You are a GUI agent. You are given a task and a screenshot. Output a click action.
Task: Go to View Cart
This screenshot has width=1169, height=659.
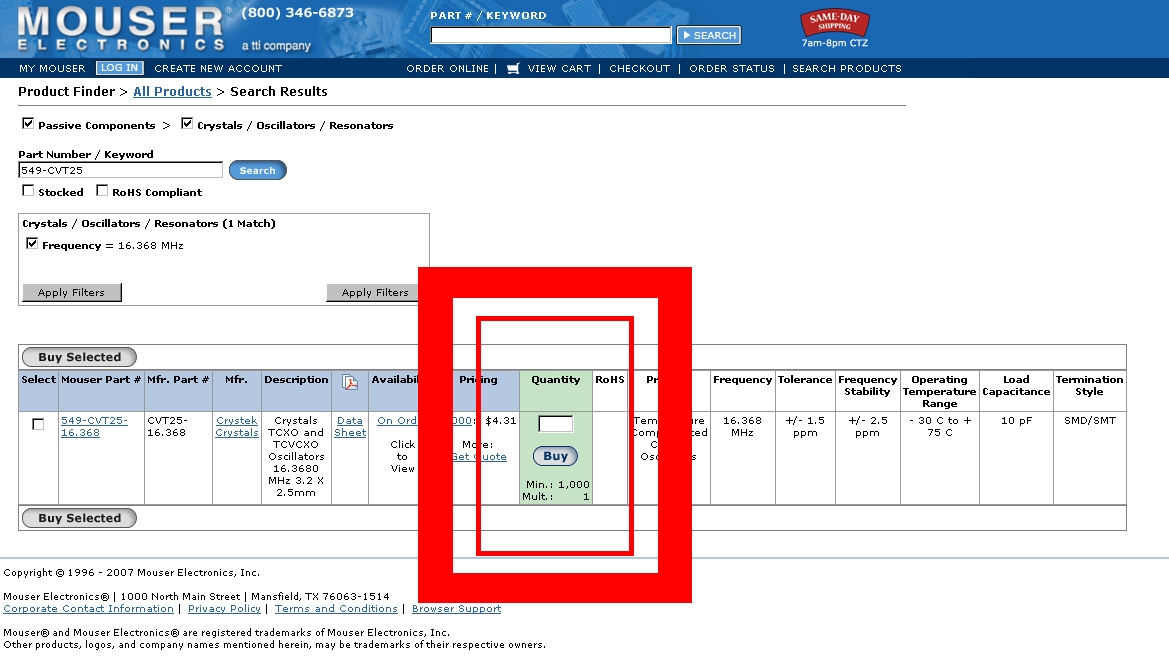pos(559,69)
